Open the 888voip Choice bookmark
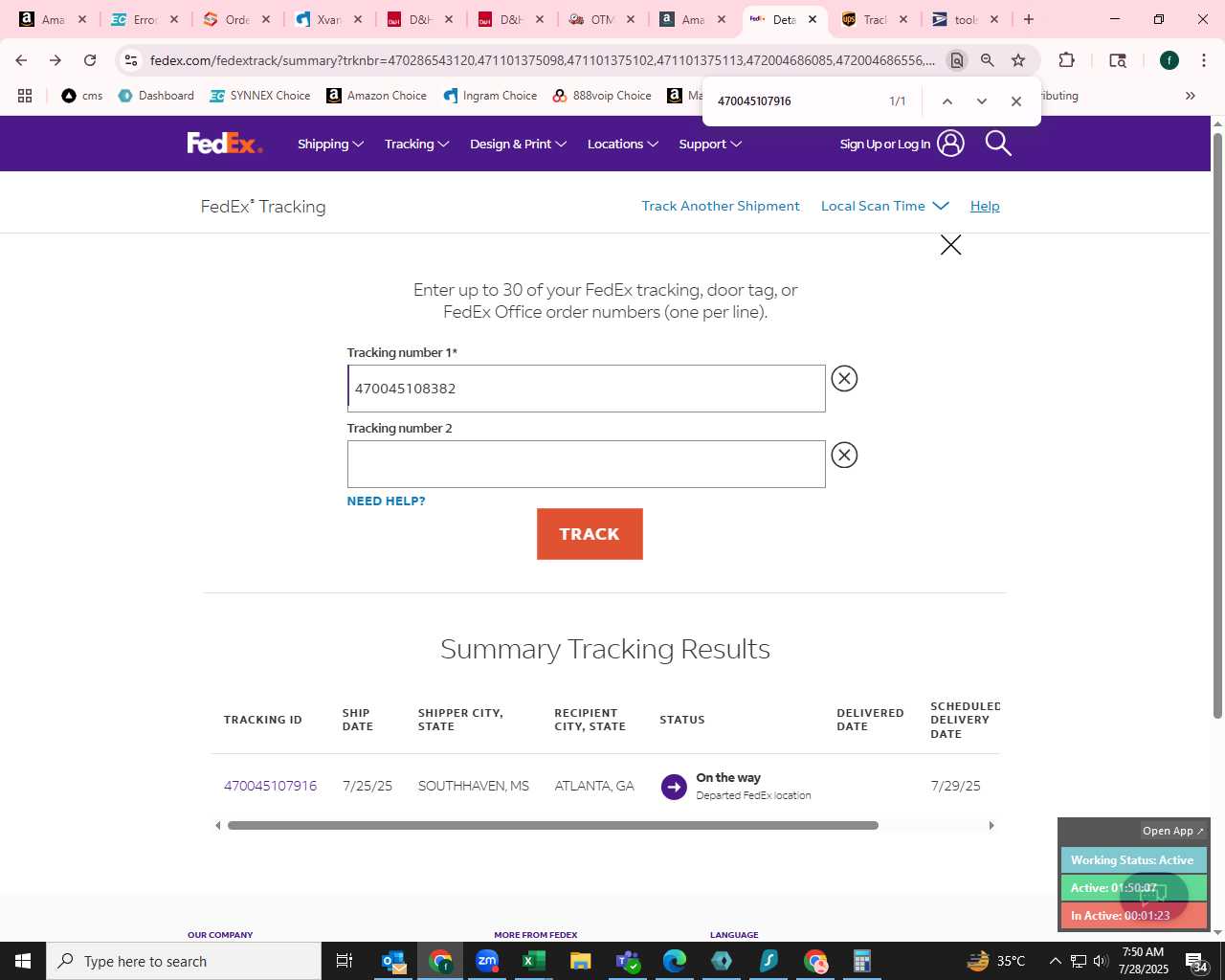 tap(602, 96)
